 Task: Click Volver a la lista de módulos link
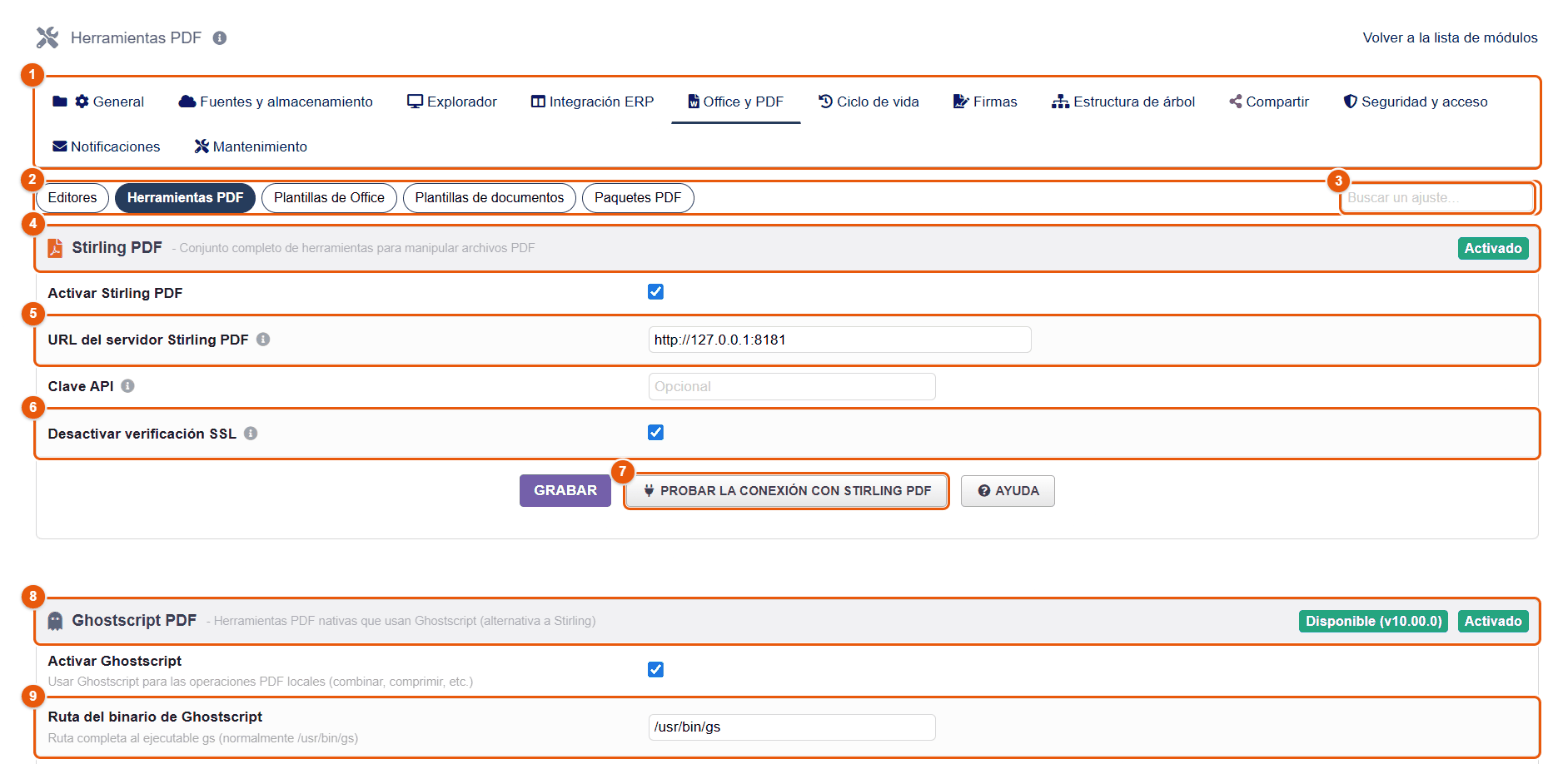[x=1450, y=38]
